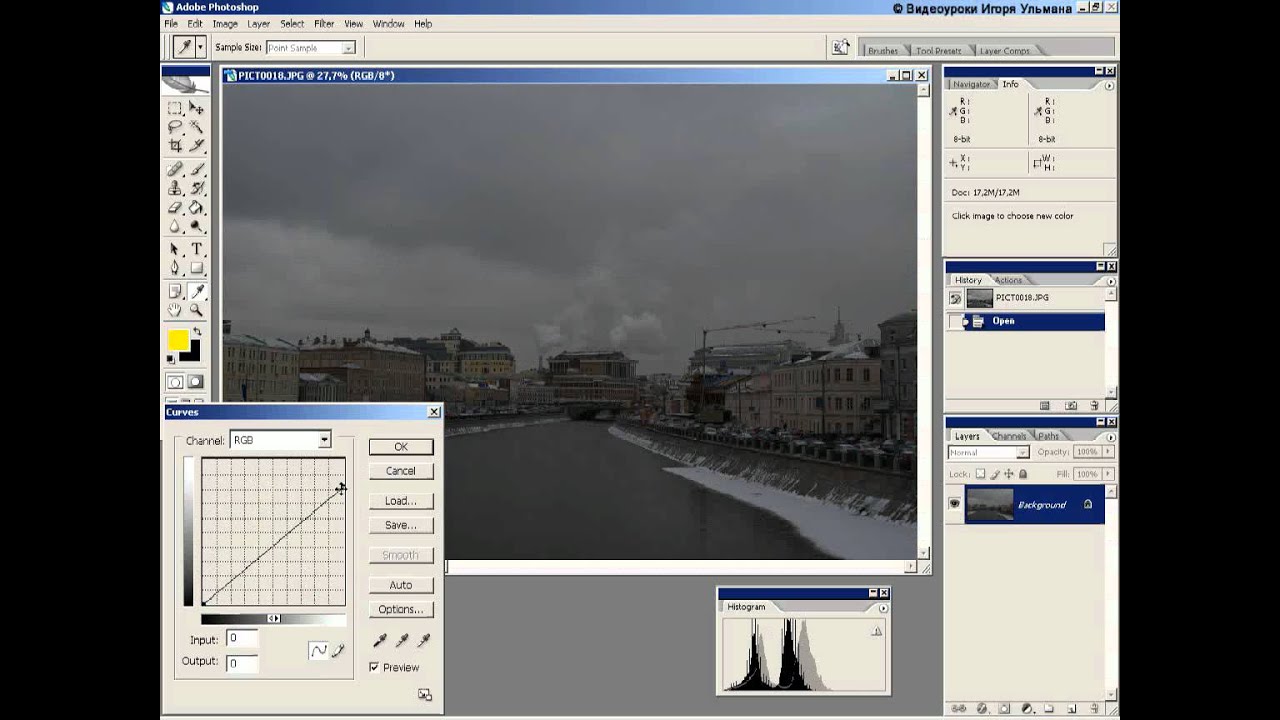Click OK in the Curves dialog
1280x720 pixels.
(401, 447)
